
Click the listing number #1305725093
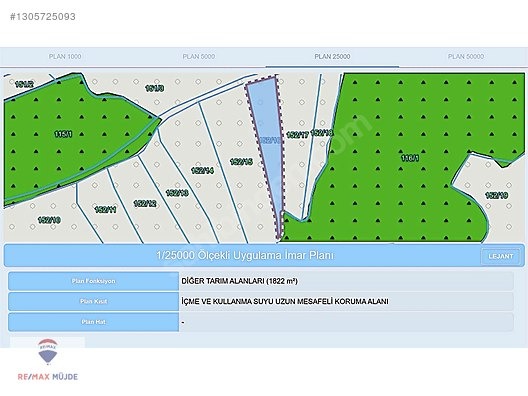point(43,16)
